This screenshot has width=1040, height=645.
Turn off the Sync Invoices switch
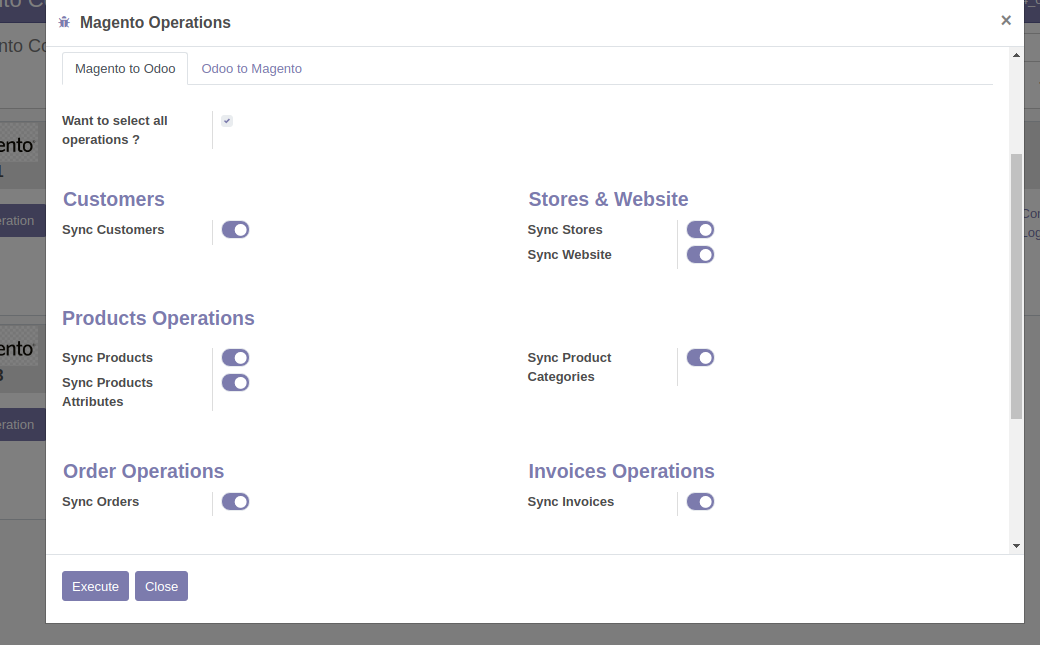(x=700, y=502)
